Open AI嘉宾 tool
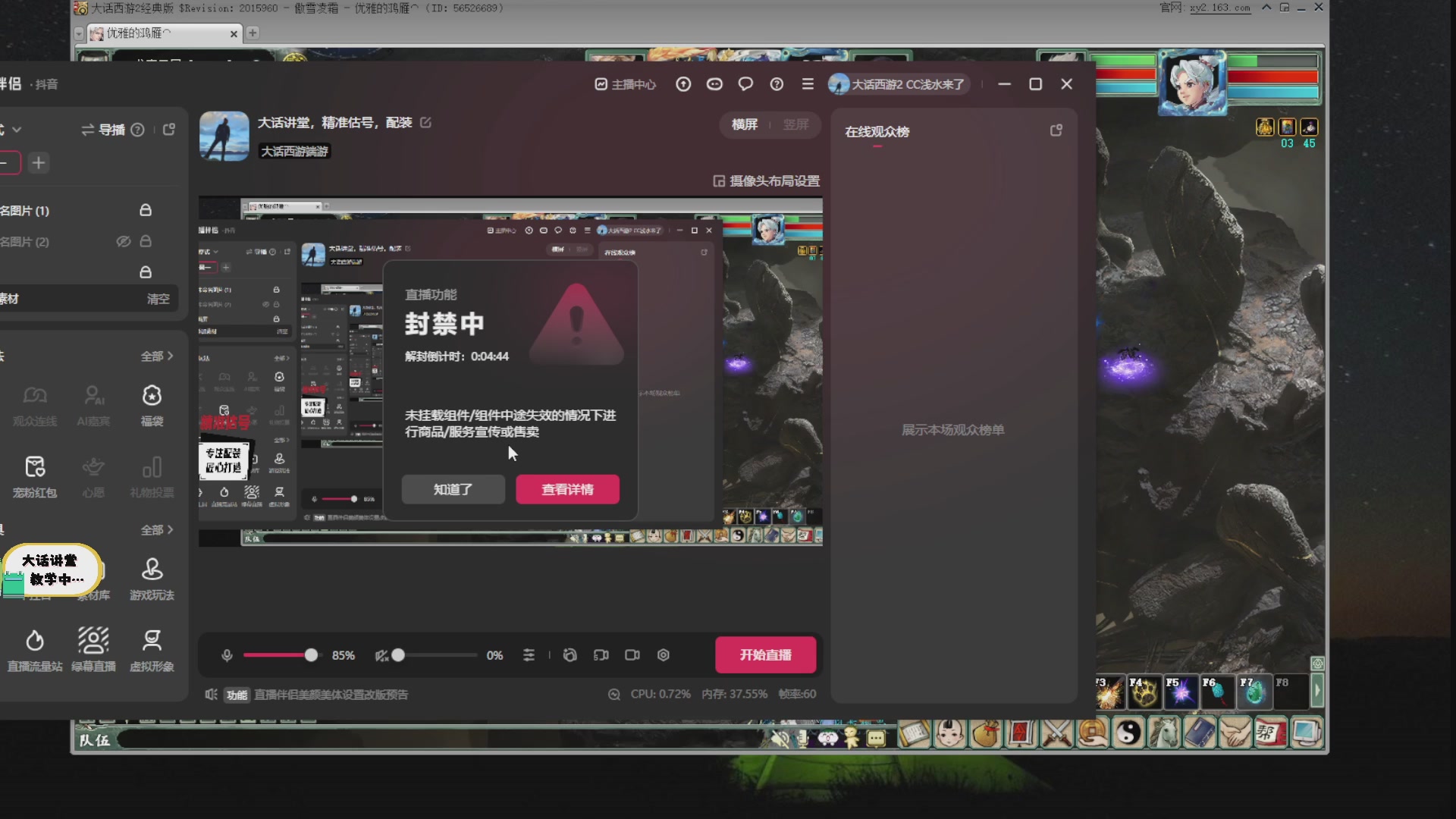The image size is (1456, 819). pos(93,406)
